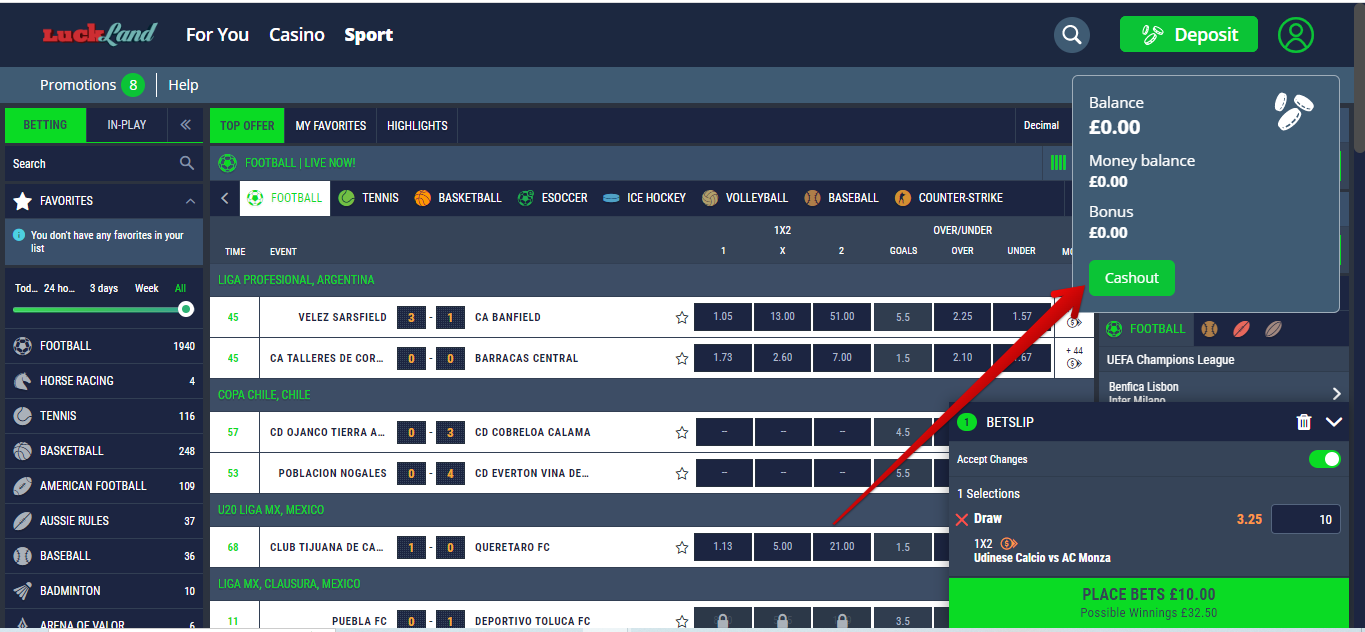Clear betslip with trash icon
The width and height of the screenshot is (1365, 632).
(1304, 422)
